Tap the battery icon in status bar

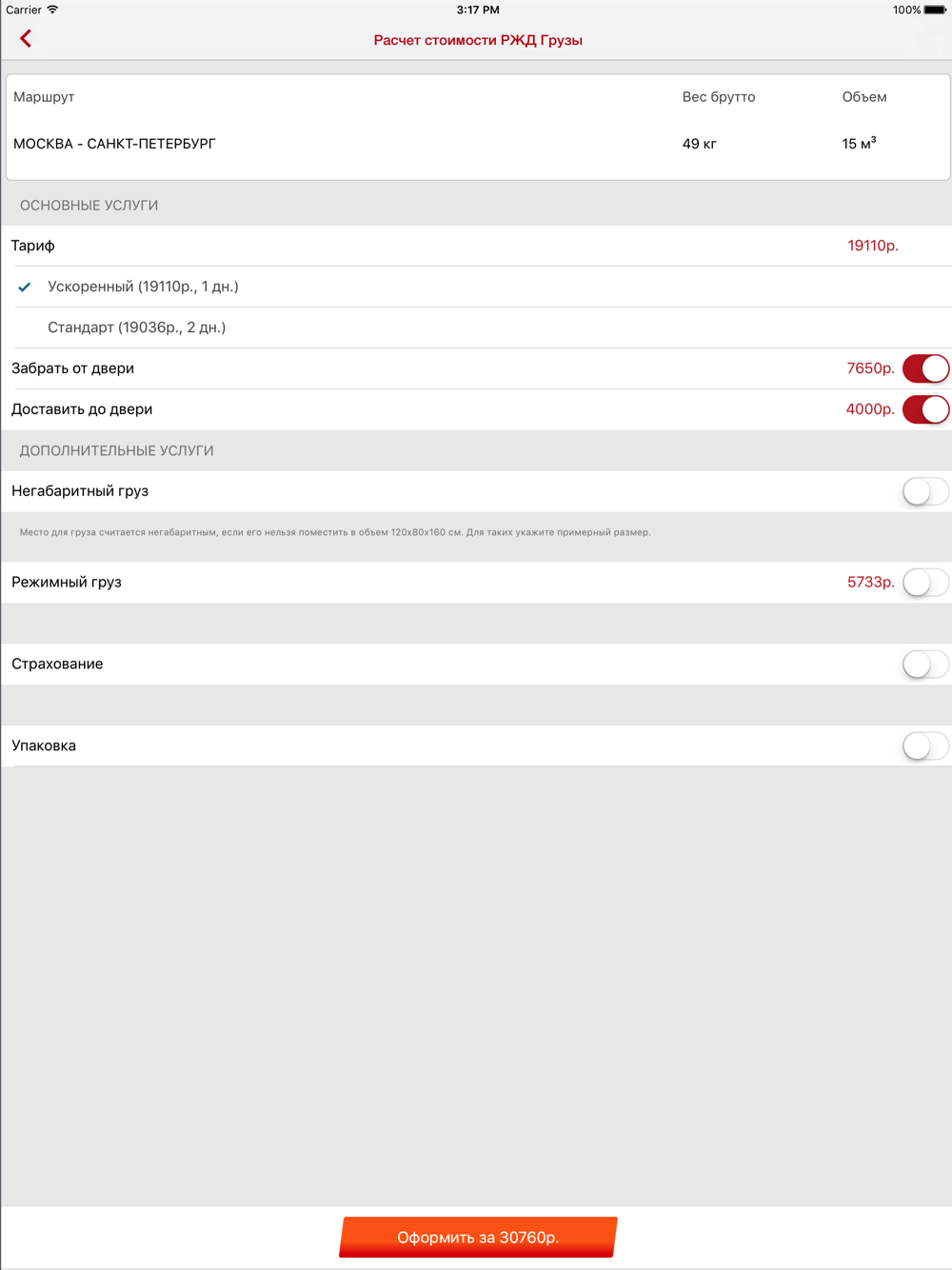[x=934, y=10]
